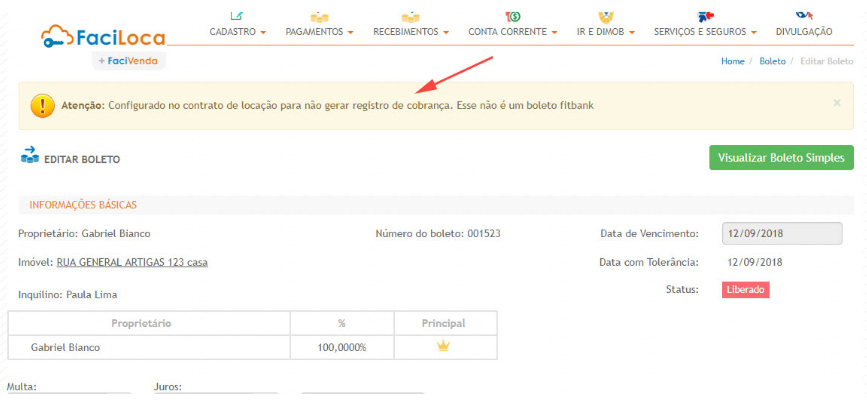Click the Pagamentos money icon

point(319,16)
